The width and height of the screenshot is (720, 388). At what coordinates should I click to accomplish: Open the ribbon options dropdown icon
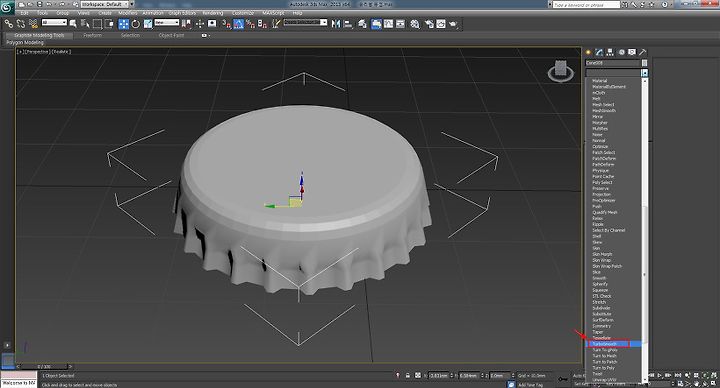pyautogui.click(x=206, y=35)
